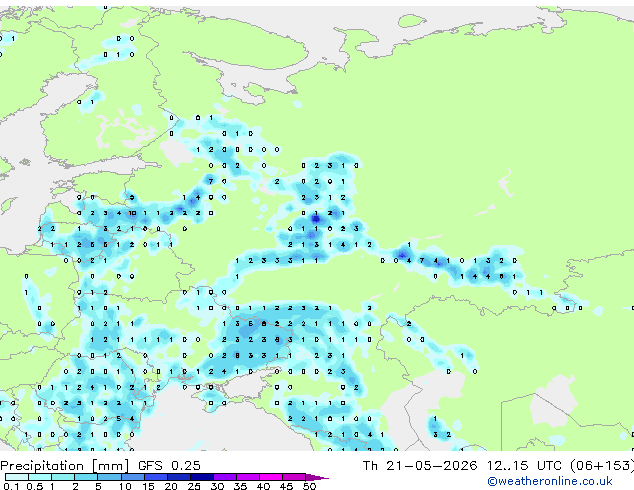Click the '(06+153)' forecast run label

point(602,466)
